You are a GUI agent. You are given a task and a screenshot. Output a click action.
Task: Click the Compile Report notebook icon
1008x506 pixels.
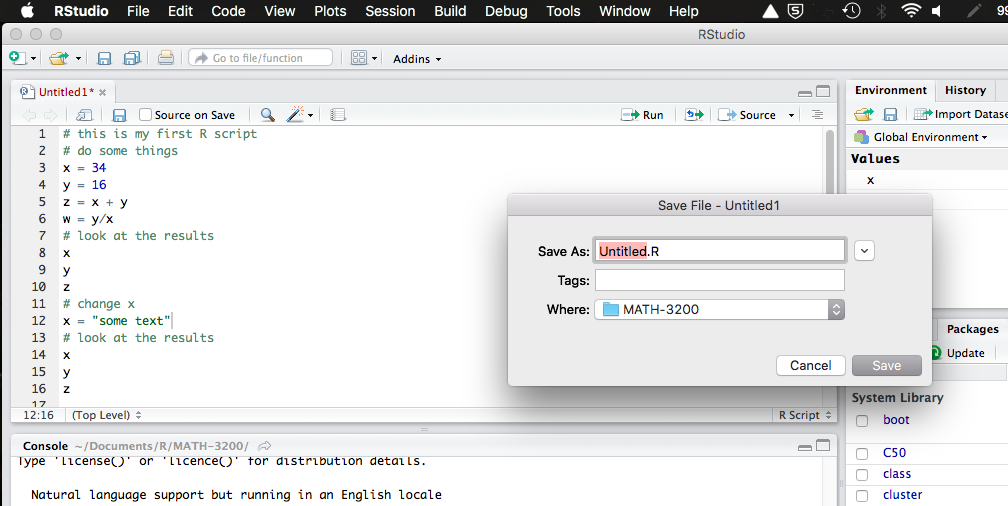pyautogui.click(x=338, y=115)
